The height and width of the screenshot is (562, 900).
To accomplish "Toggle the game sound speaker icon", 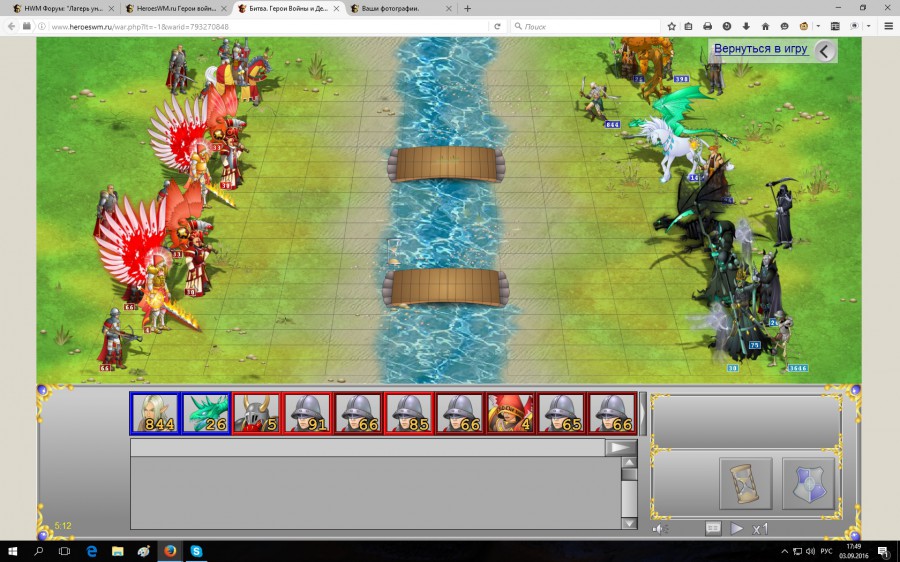I will [x=660, y=529].
